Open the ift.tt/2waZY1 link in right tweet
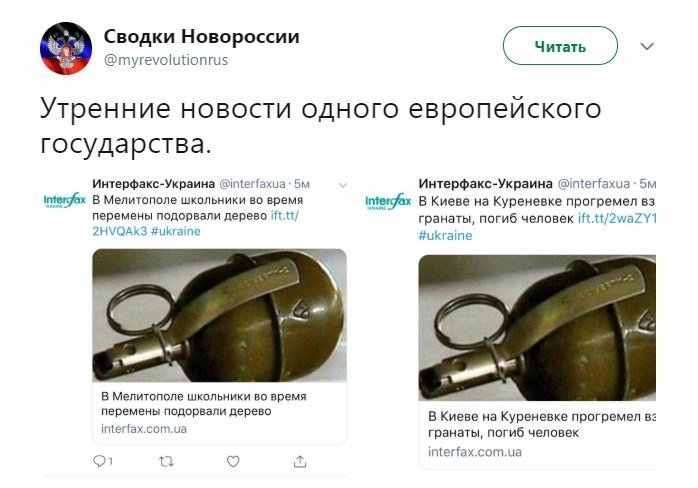Screen dimensions: 698x488 (617, 219)
